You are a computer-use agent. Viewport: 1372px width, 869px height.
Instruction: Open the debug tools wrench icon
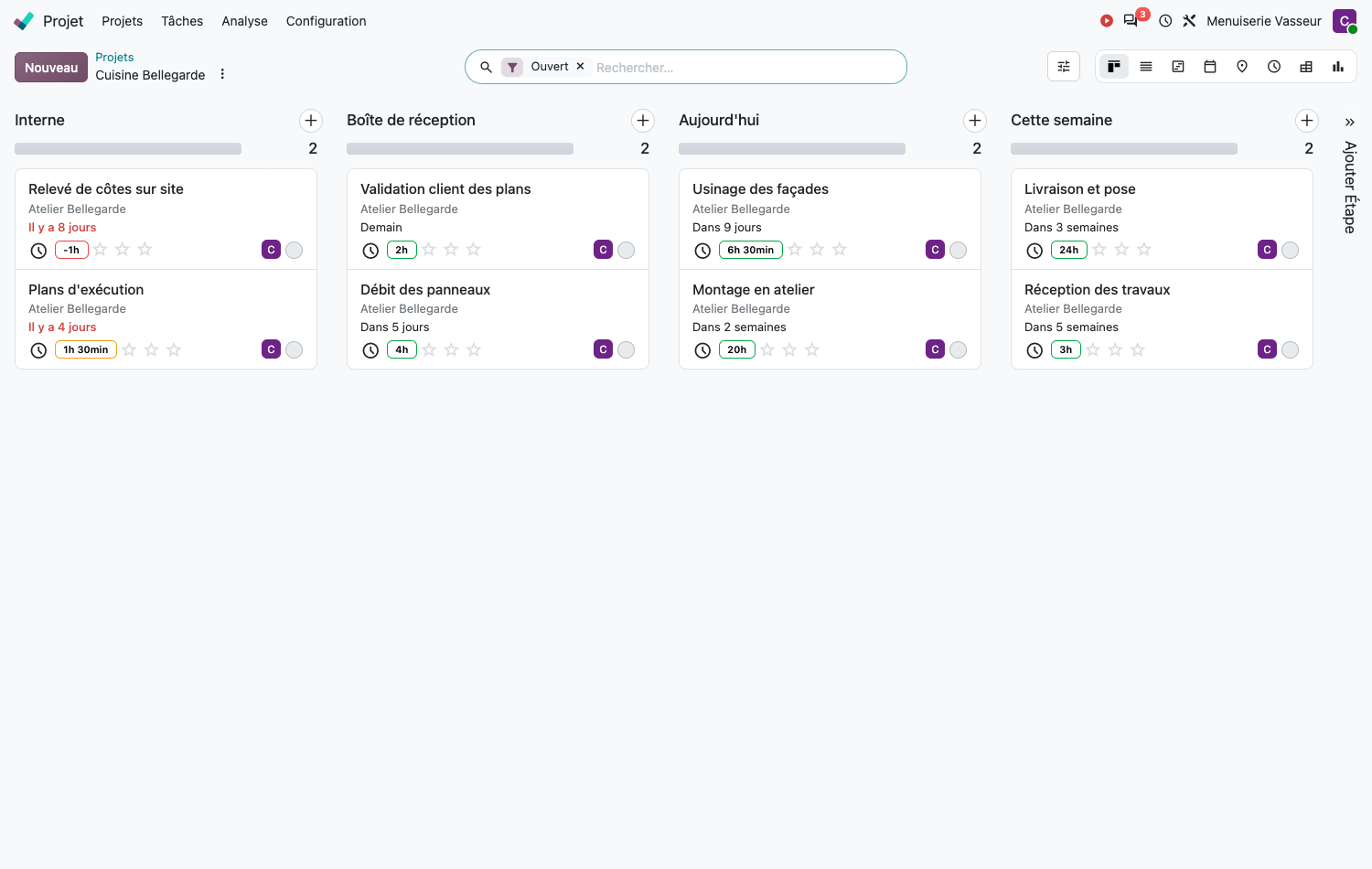[x=1189, y=21]
